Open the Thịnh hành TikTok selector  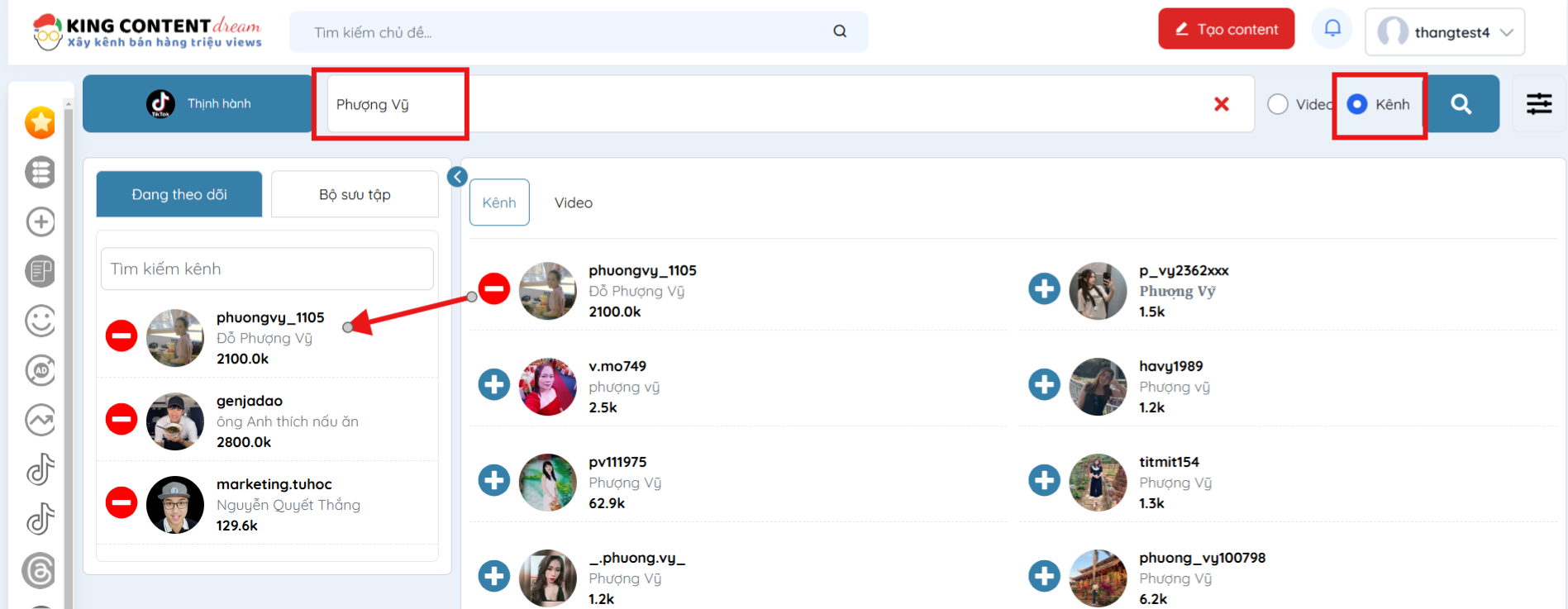click(x=198, y=104)
